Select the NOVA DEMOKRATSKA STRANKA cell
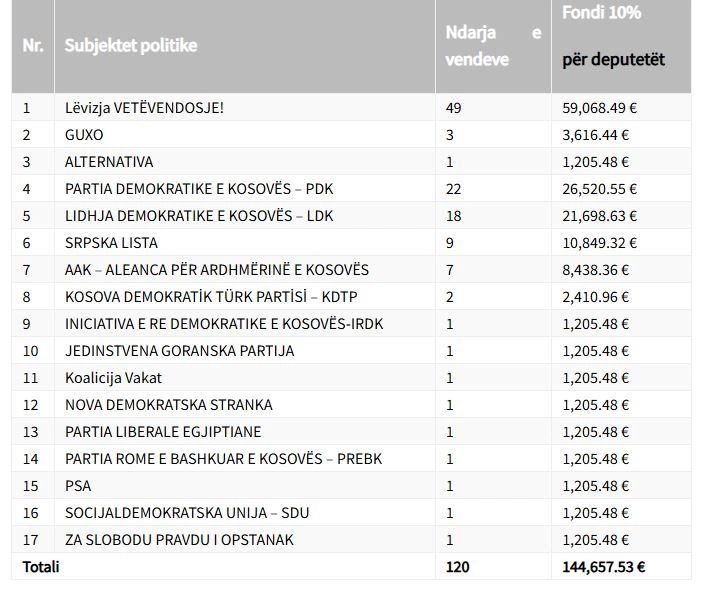This screenshot has width=703, height=589. 169,405
